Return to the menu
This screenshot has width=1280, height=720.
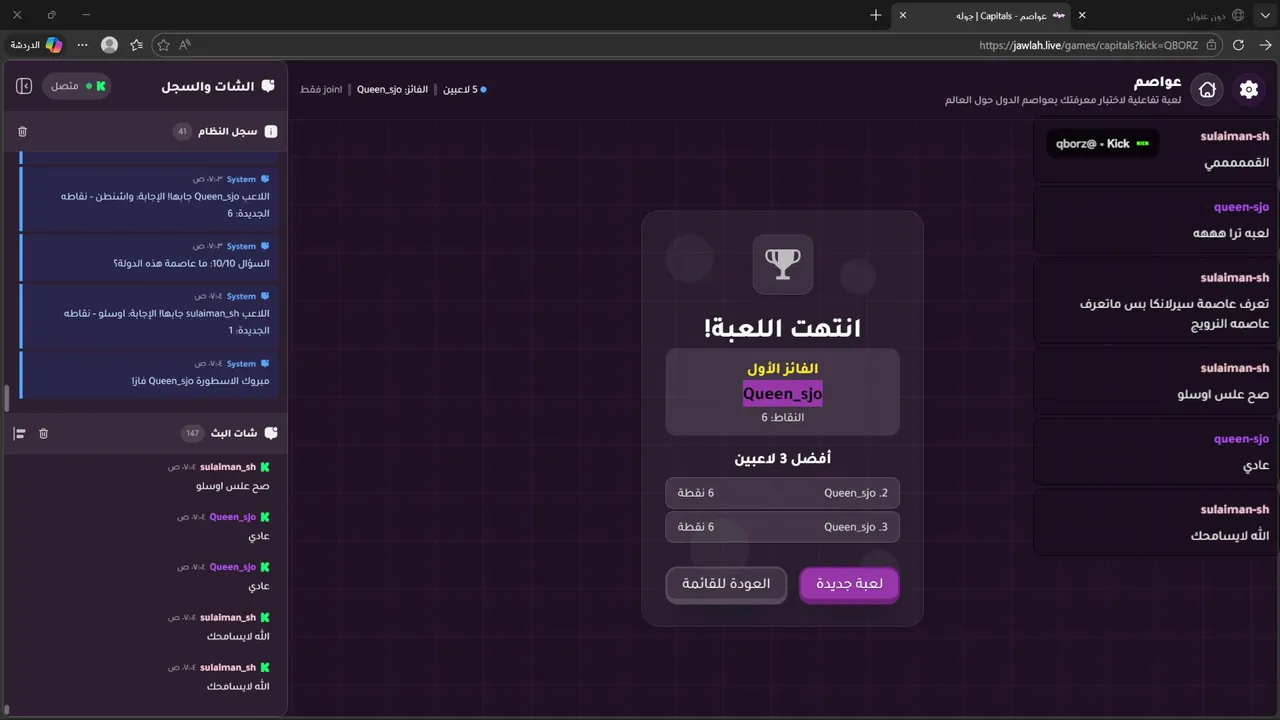click(x=726, y=584)
